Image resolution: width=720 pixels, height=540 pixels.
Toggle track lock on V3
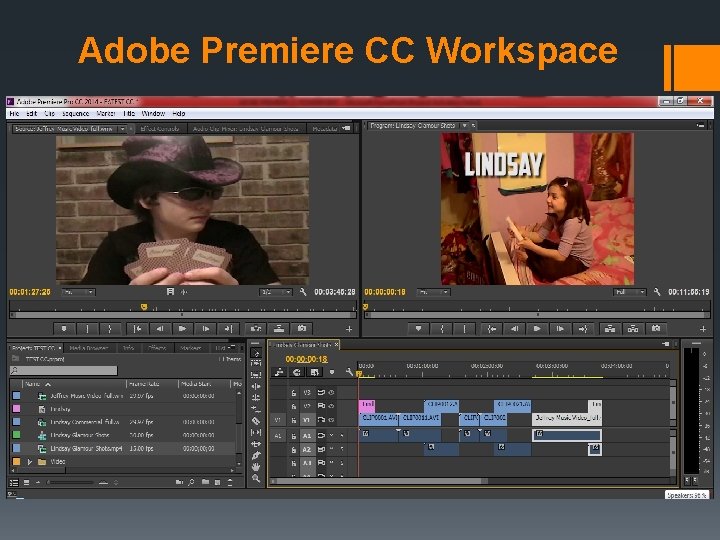coord(294,393)
